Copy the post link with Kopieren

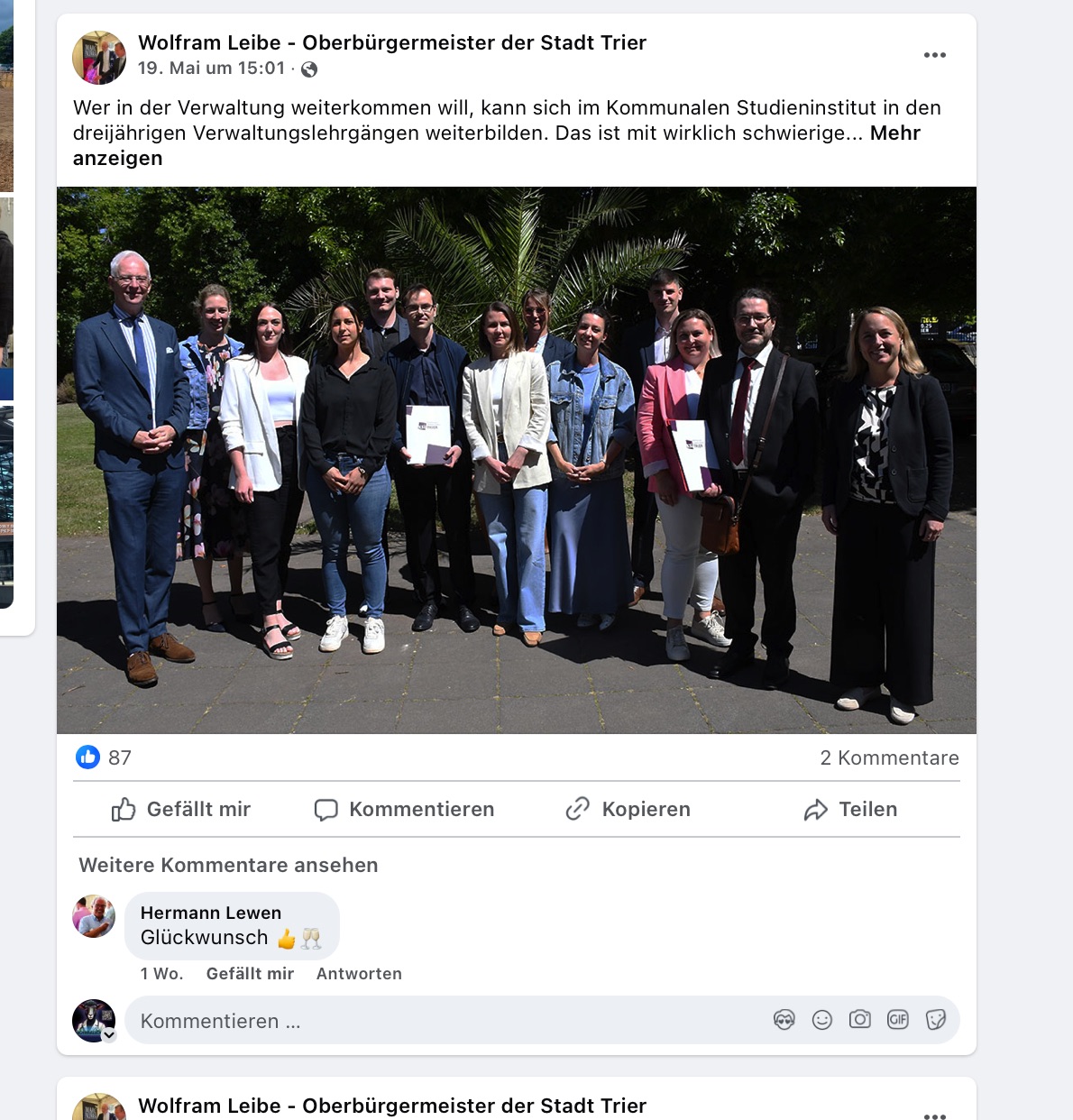click(x=628, y=810)
